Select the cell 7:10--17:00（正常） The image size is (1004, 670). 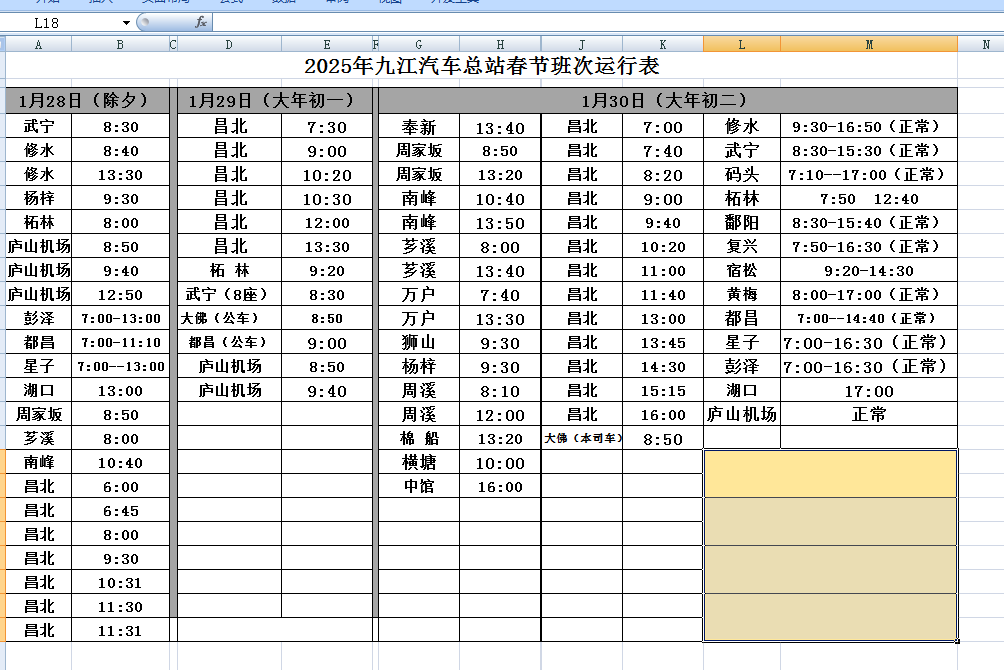[869, 175]
